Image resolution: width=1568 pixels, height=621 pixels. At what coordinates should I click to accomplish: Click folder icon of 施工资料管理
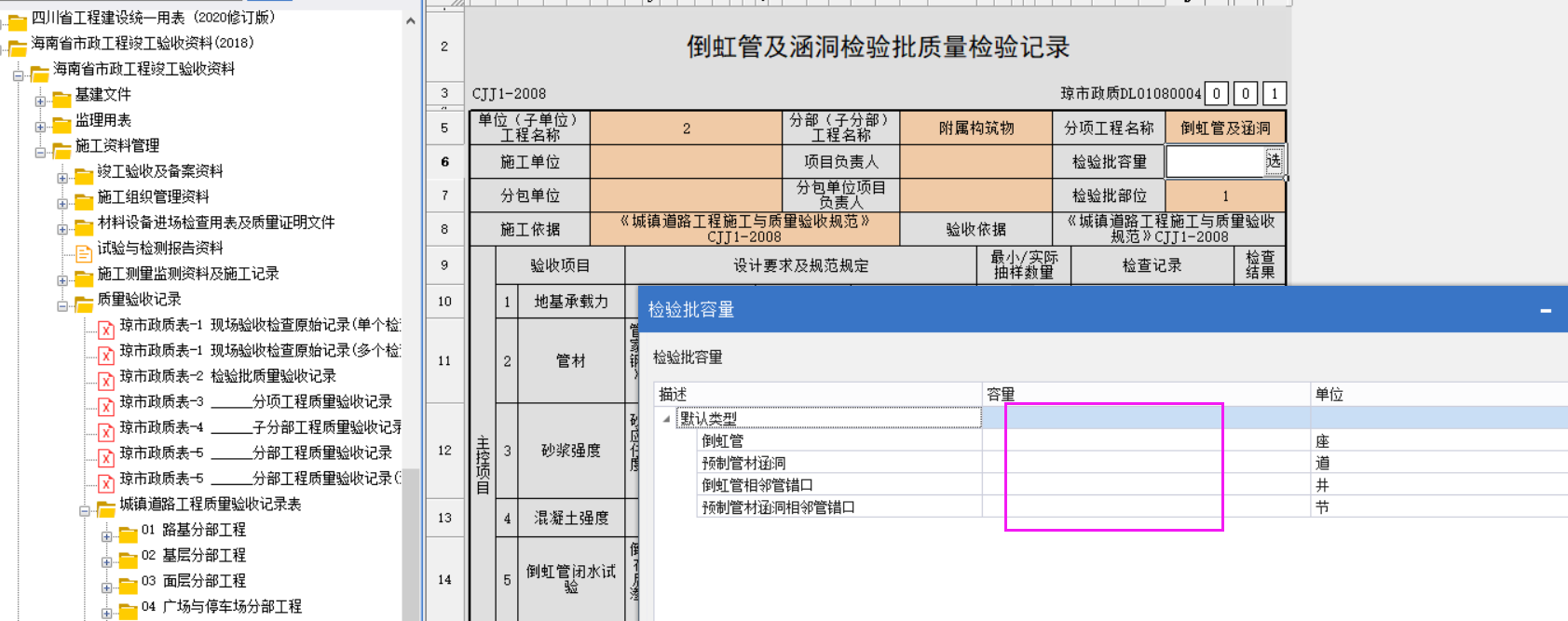pyautogui.click(x=61, y=151)
